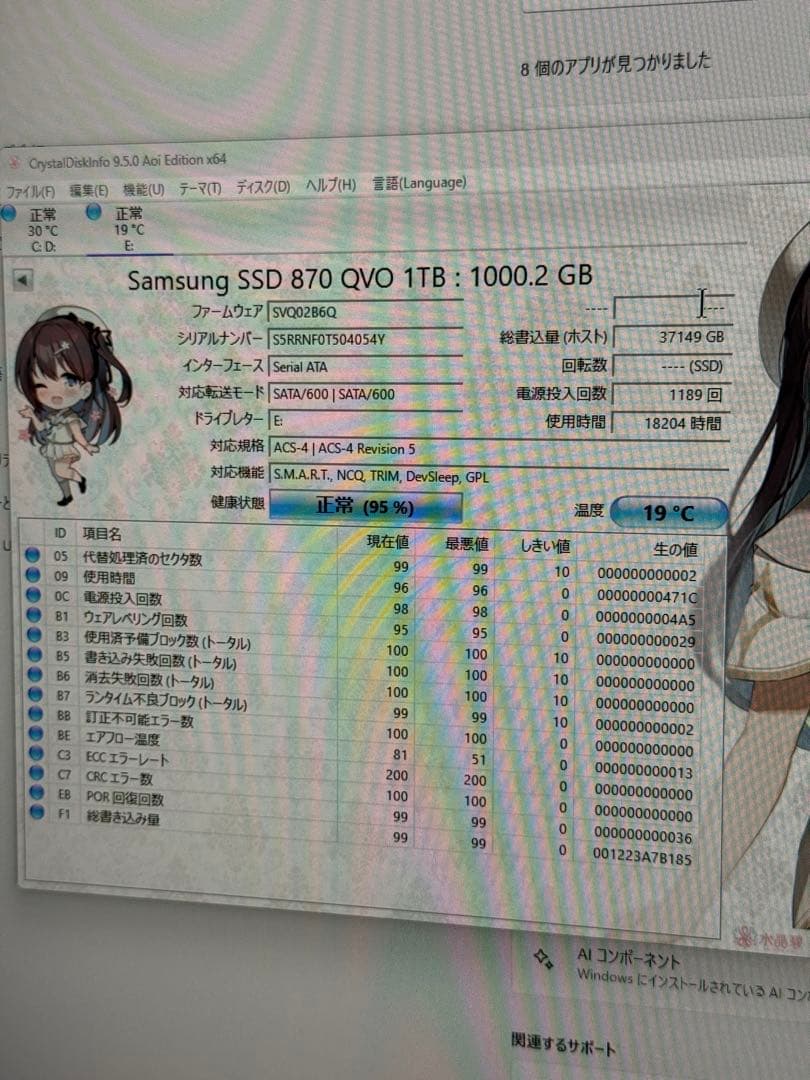Screen dimensions: 810x1080
Task: Click the back arrow left of the drive name
Action: coord(21,280)
